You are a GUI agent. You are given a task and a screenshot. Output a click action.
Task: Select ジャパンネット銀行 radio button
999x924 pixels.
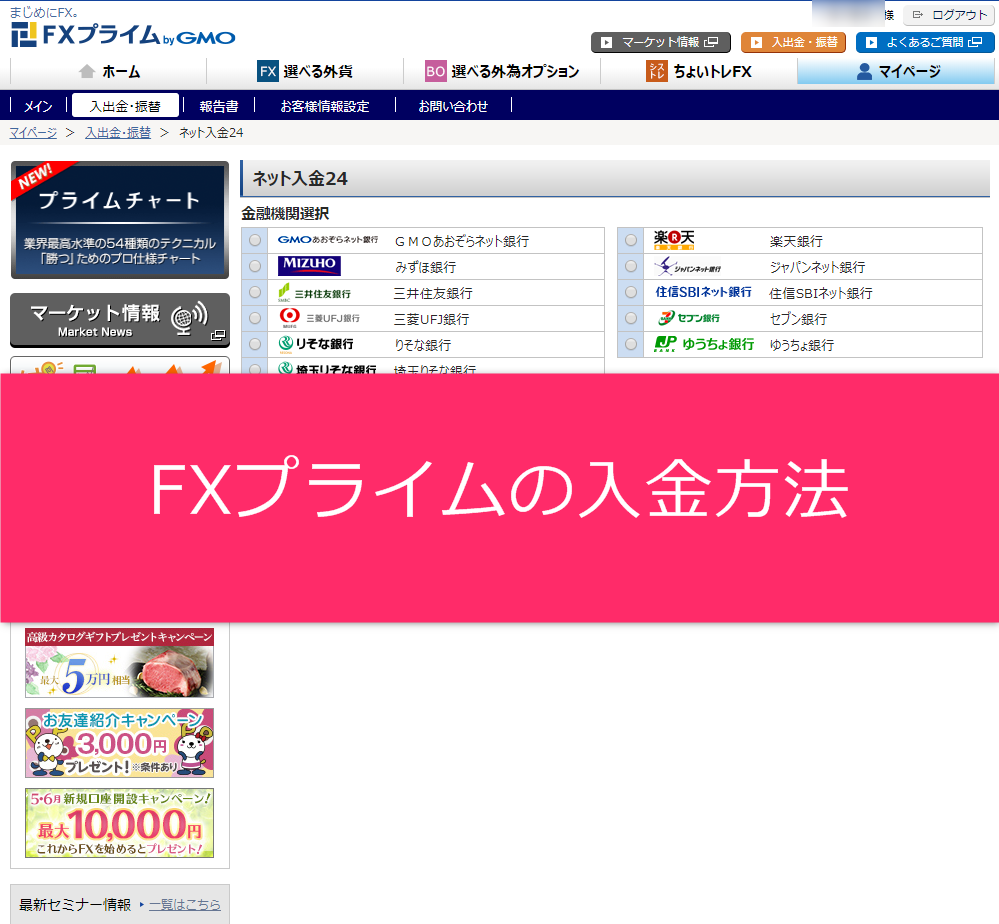[631, 266]
